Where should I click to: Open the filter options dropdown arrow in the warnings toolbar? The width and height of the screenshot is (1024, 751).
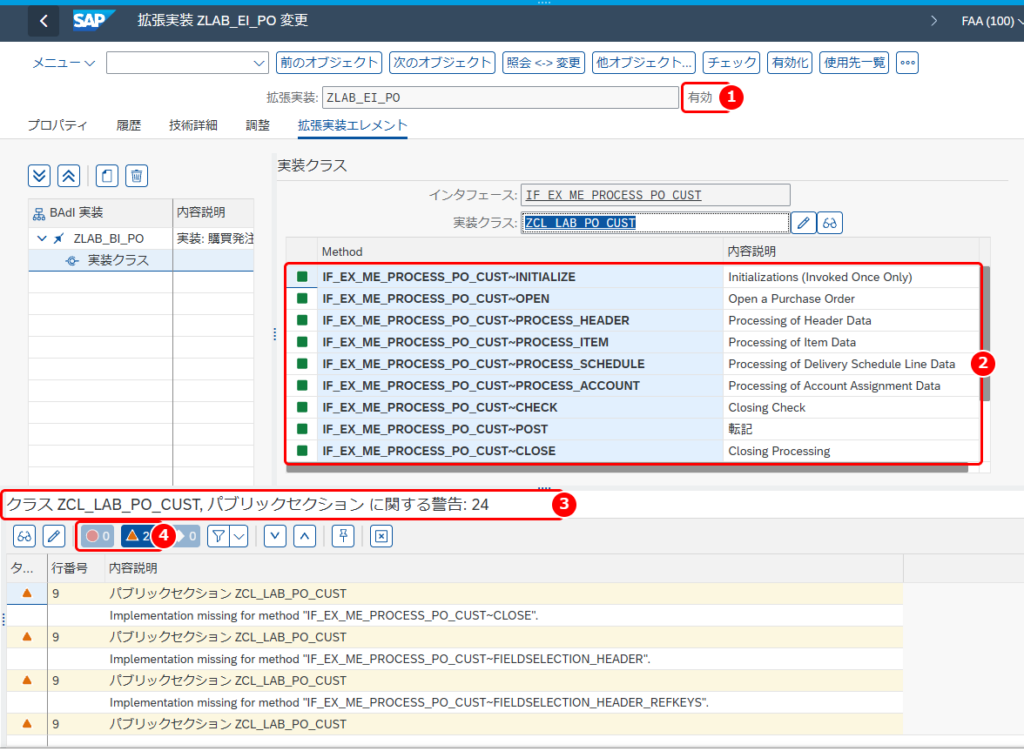[x=239, y=536]
